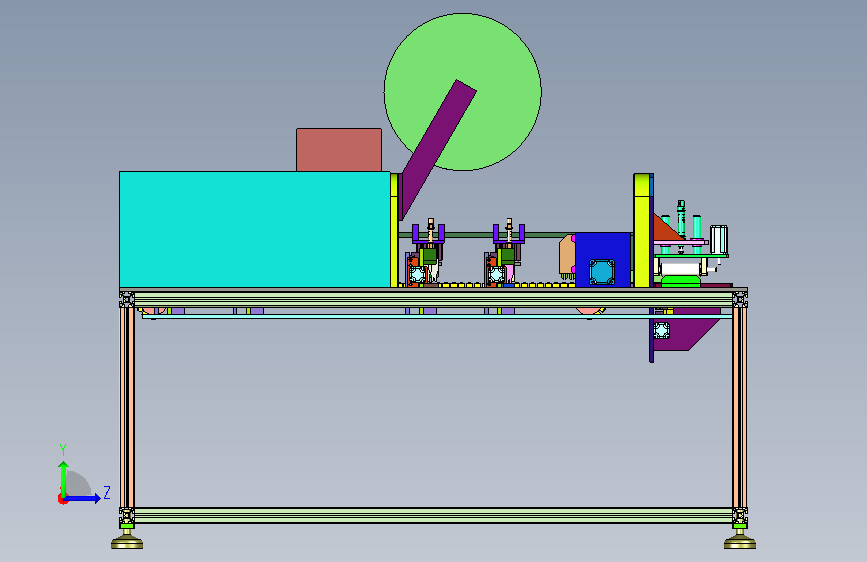867x562 pixels.
Task: Select the bright green base block at right
Action: point(681,281)
